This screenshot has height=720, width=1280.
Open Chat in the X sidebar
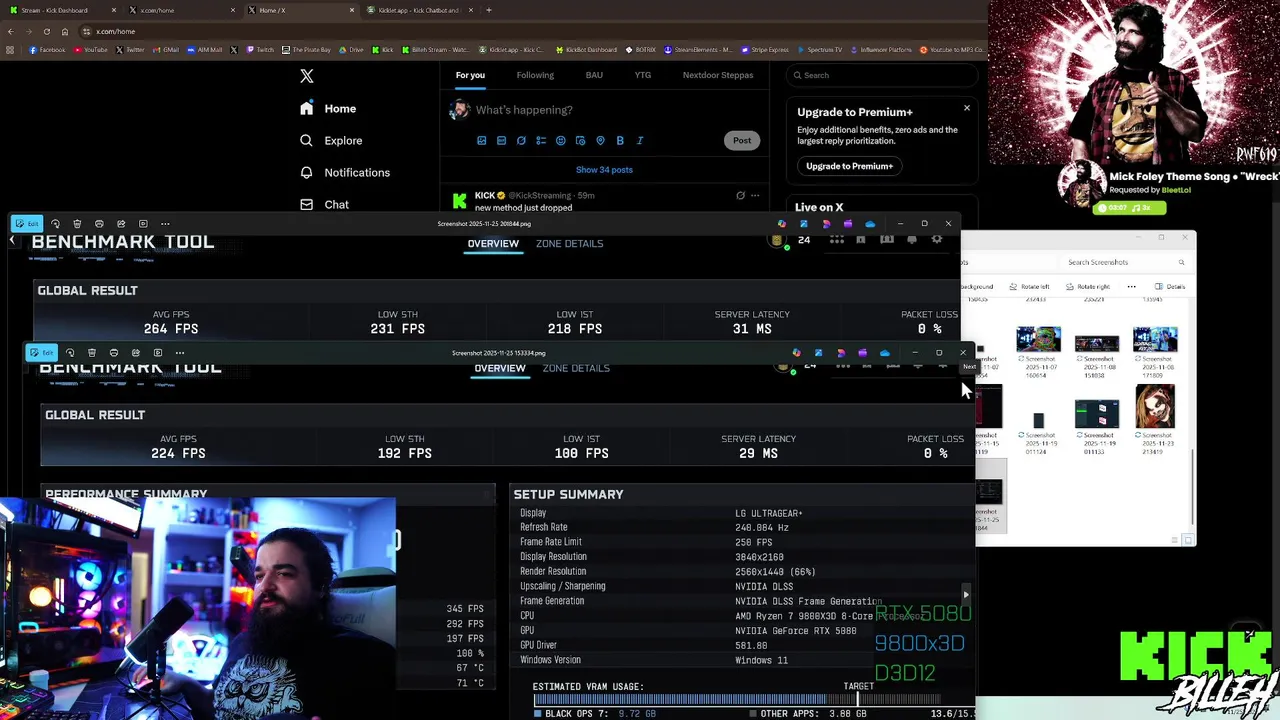(x=324, y=204)
